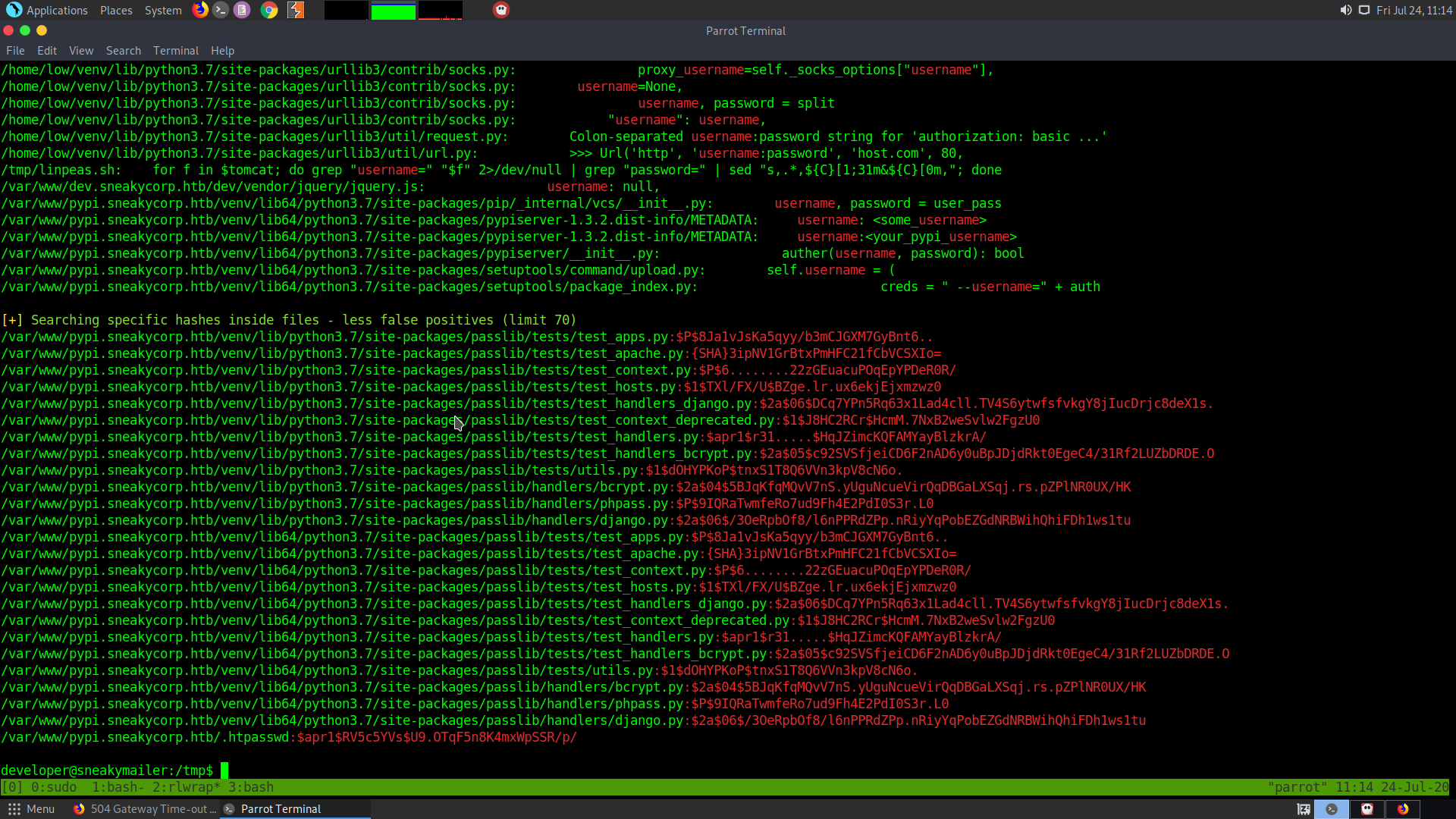Open the terminal's Search menu
Screen dimensions: 1456x819
tap(123, 51)
